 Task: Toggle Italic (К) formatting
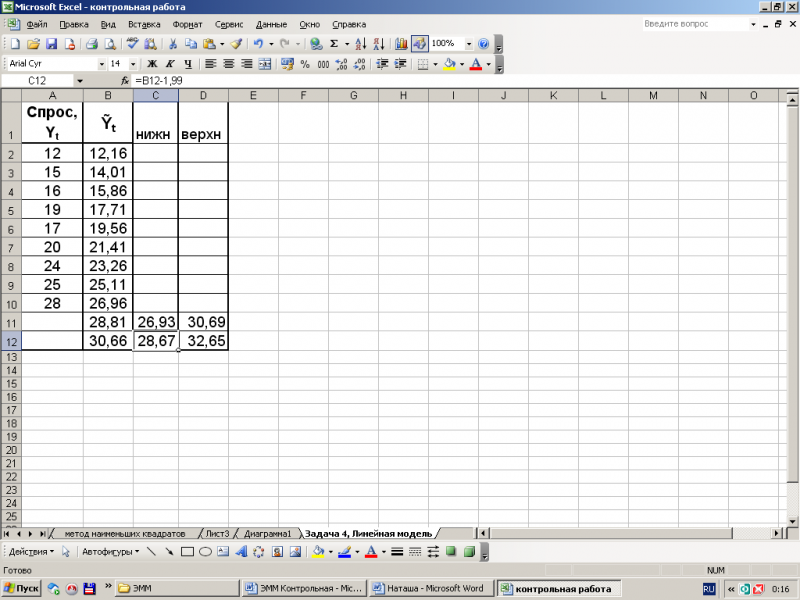[170, 64]
